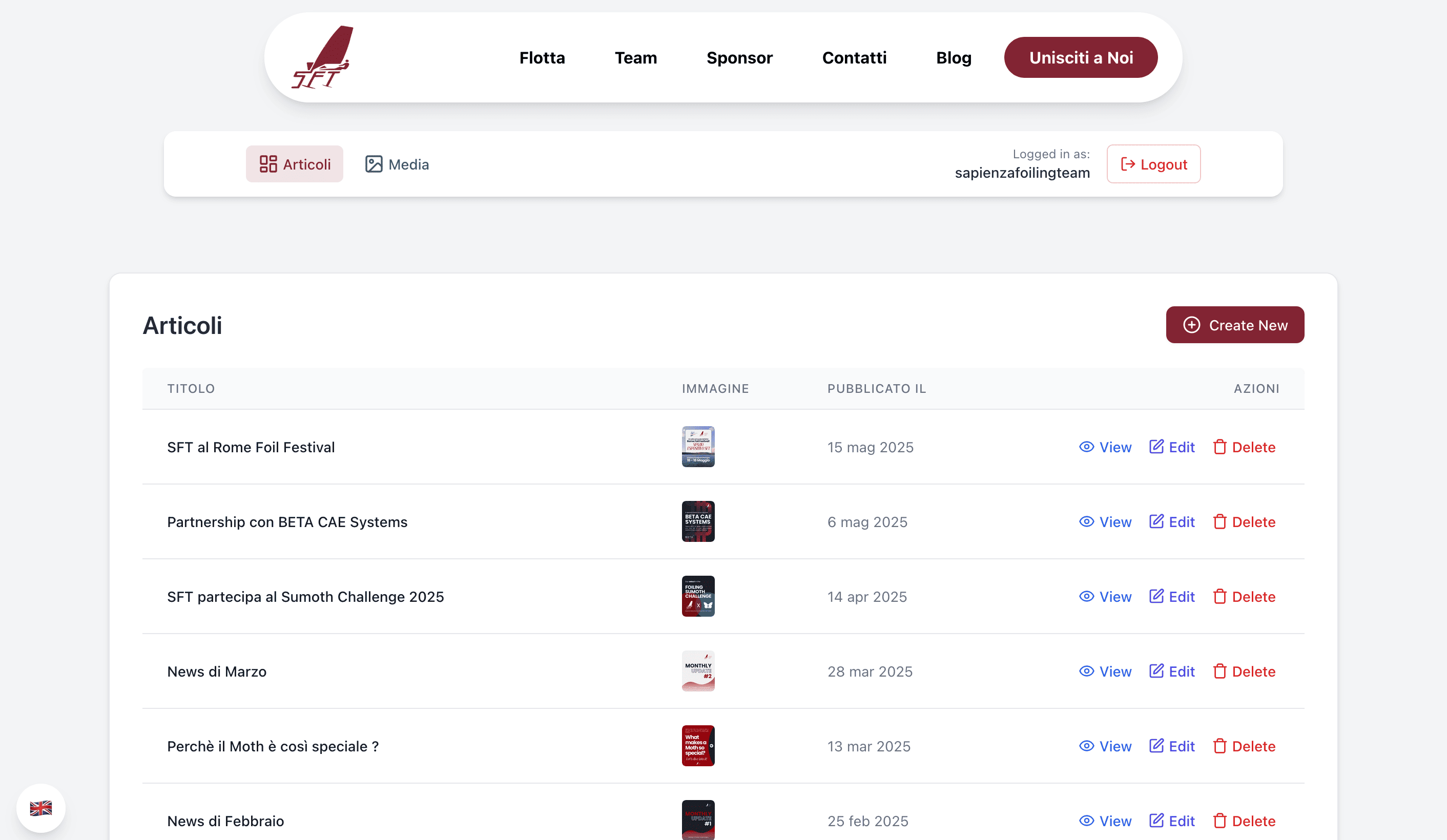Open the Flotta menu item
This screenshot has height=840, width=1447.
[x=542, y=57]
